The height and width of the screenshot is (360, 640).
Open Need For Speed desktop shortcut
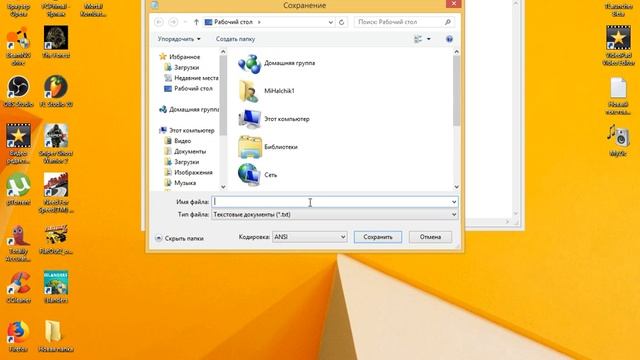point(56,193)
